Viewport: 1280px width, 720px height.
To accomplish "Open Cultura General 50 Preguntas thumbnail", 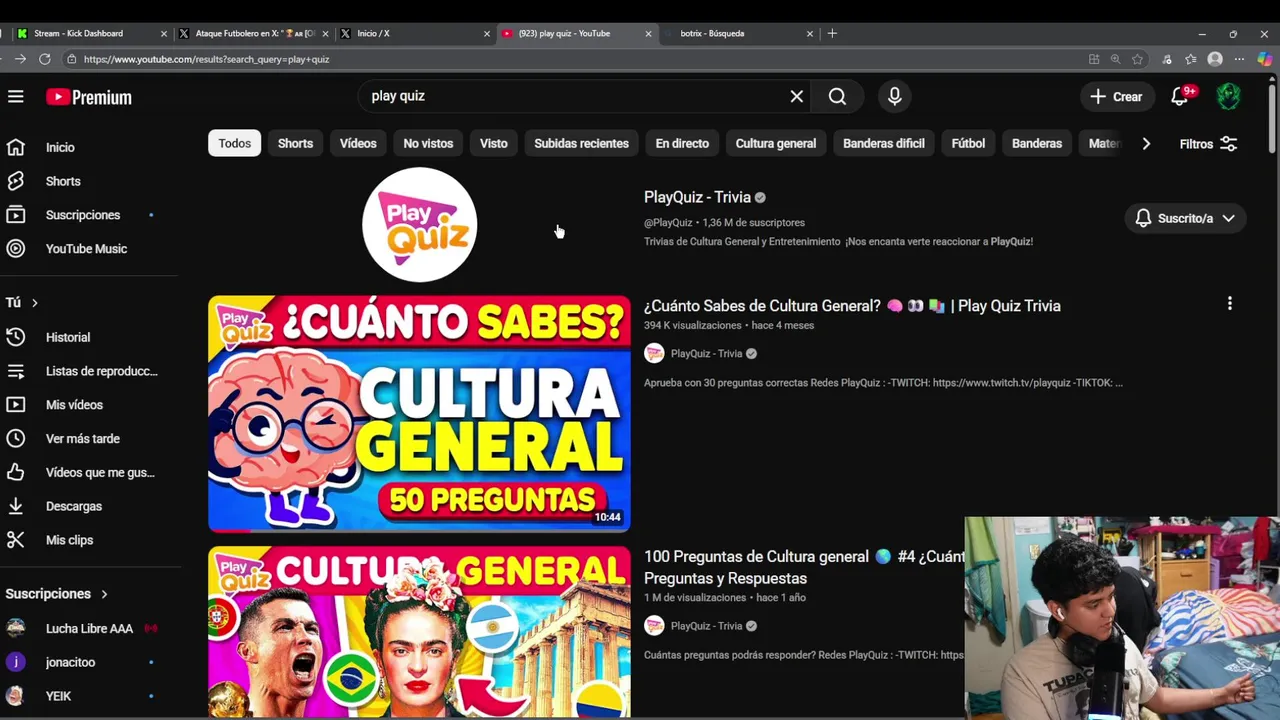I will click(419, 413).
